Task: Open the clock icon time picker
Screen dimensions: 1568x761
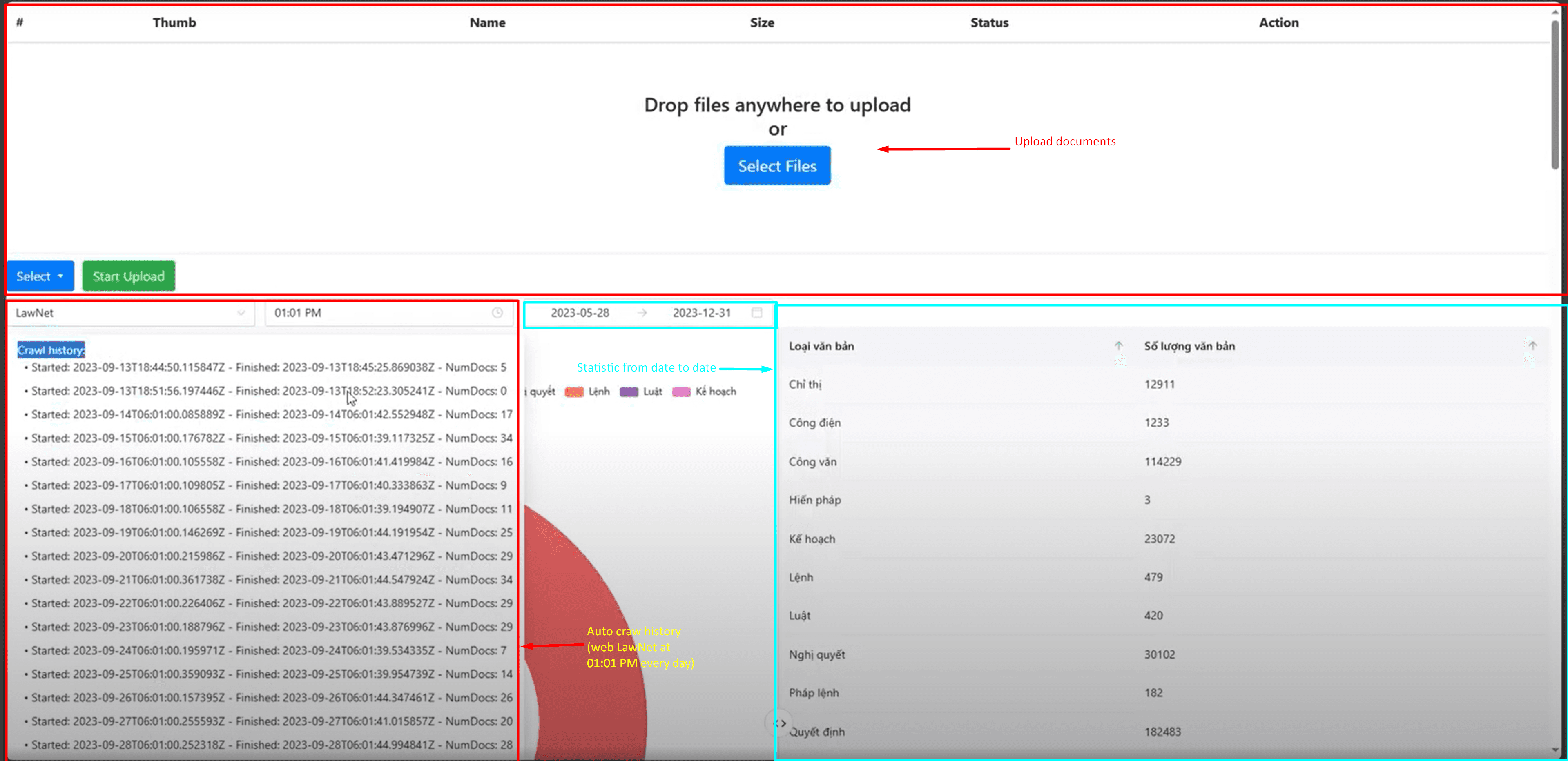Action: pyautogui.click(x=497, y=313)
